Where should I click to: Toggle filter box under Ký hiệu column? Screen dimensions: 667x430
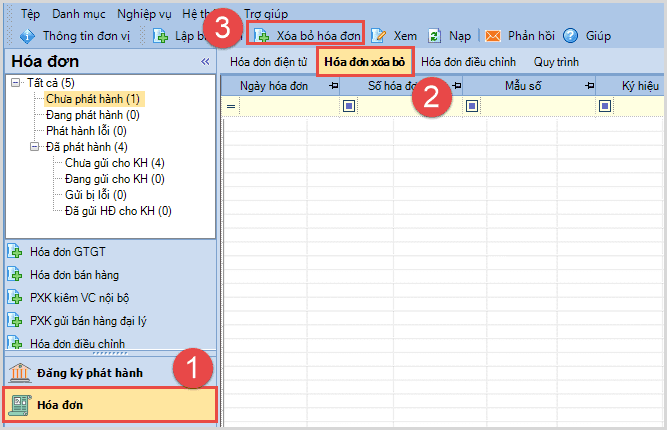coord(605,106)
